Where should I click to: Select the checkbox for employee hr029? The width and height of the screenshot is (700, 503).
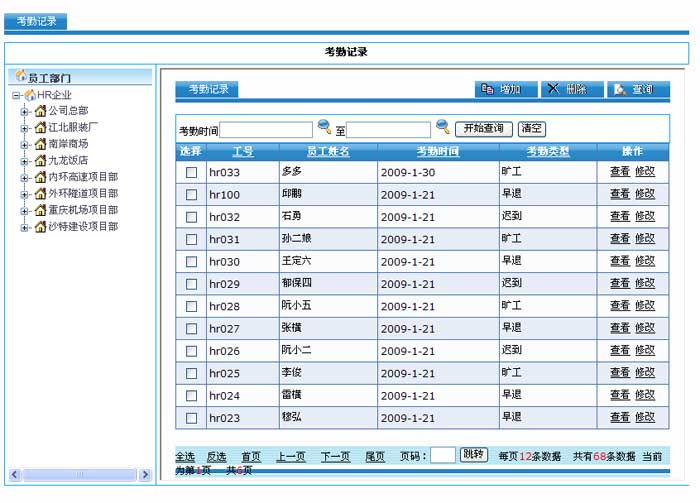tap(191, 284)
